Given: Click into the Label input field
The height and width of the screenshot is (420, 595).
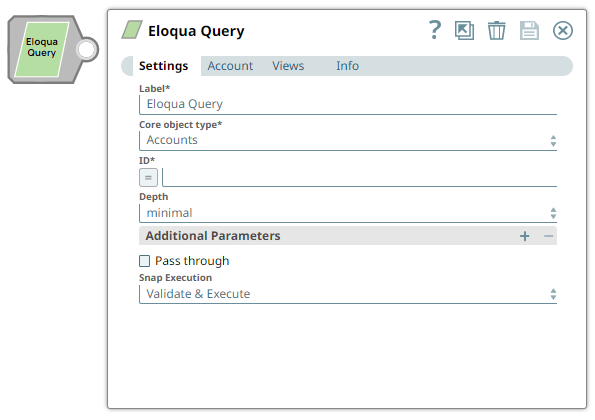Looking at the screenshot, I should [x=348, y=104].
